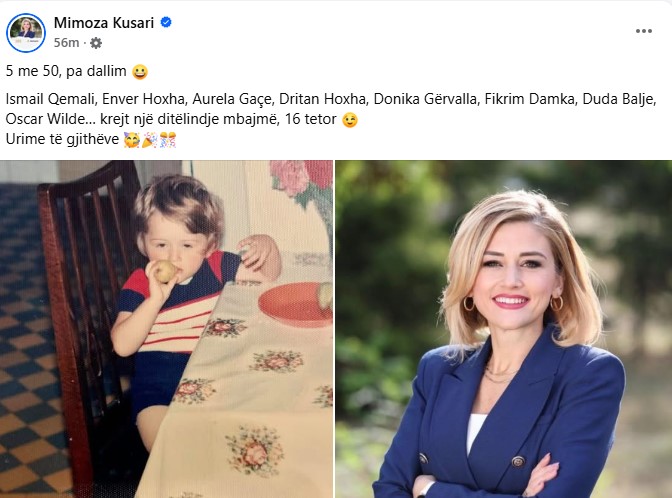Click the party popper emoji

coord(150,140)
